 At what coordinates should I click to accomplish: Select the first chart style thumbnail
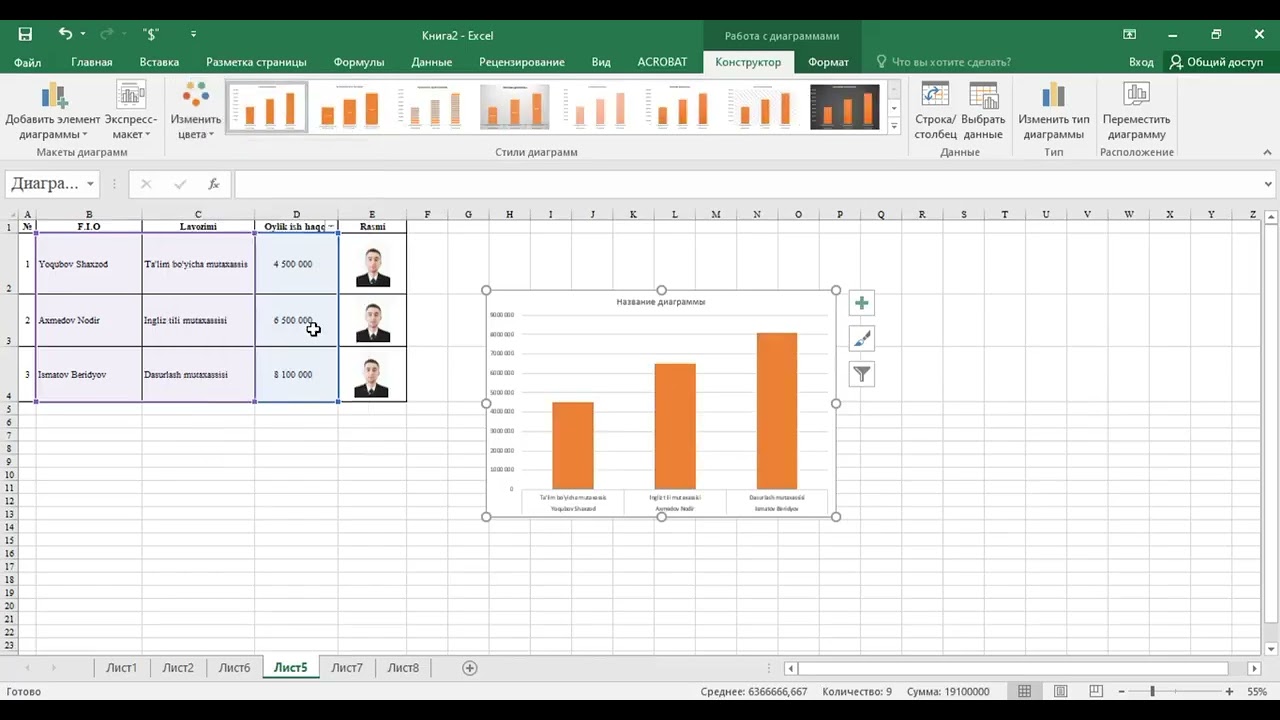(x=267, y=107)
